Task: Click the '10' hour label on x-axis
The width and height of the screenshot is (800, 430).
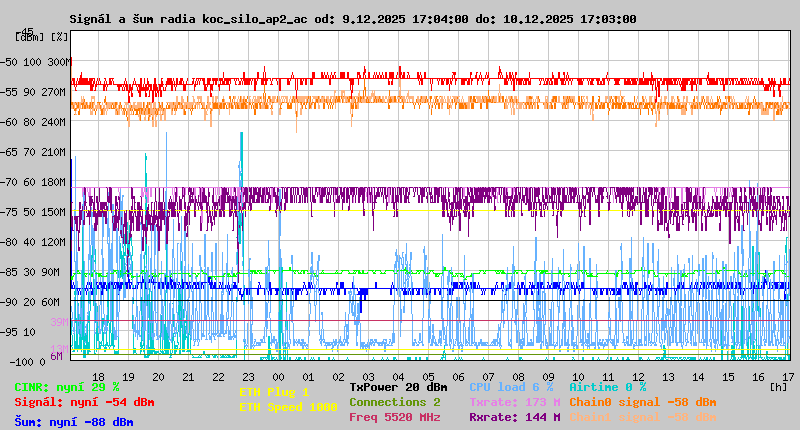Action: pyautogui.click(x=578, y=377)
